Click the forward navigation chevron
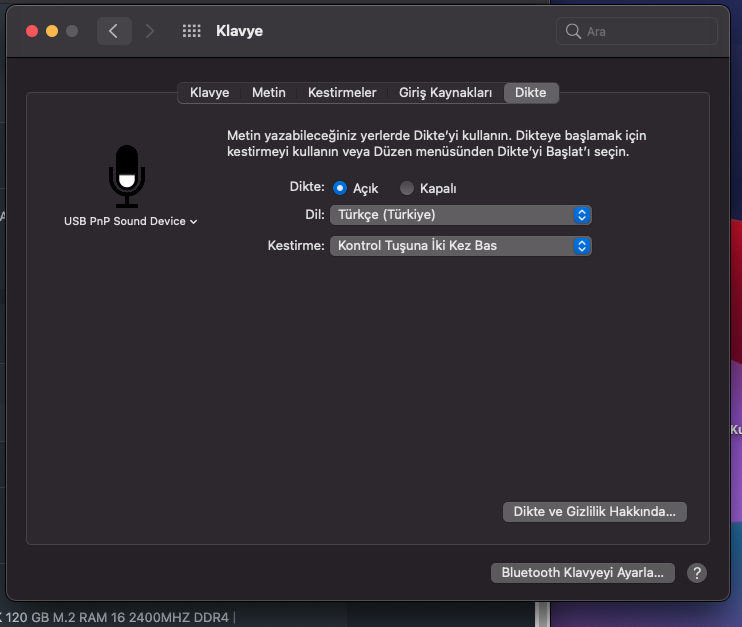Viewport: 742px width, 627px height. 150,31
